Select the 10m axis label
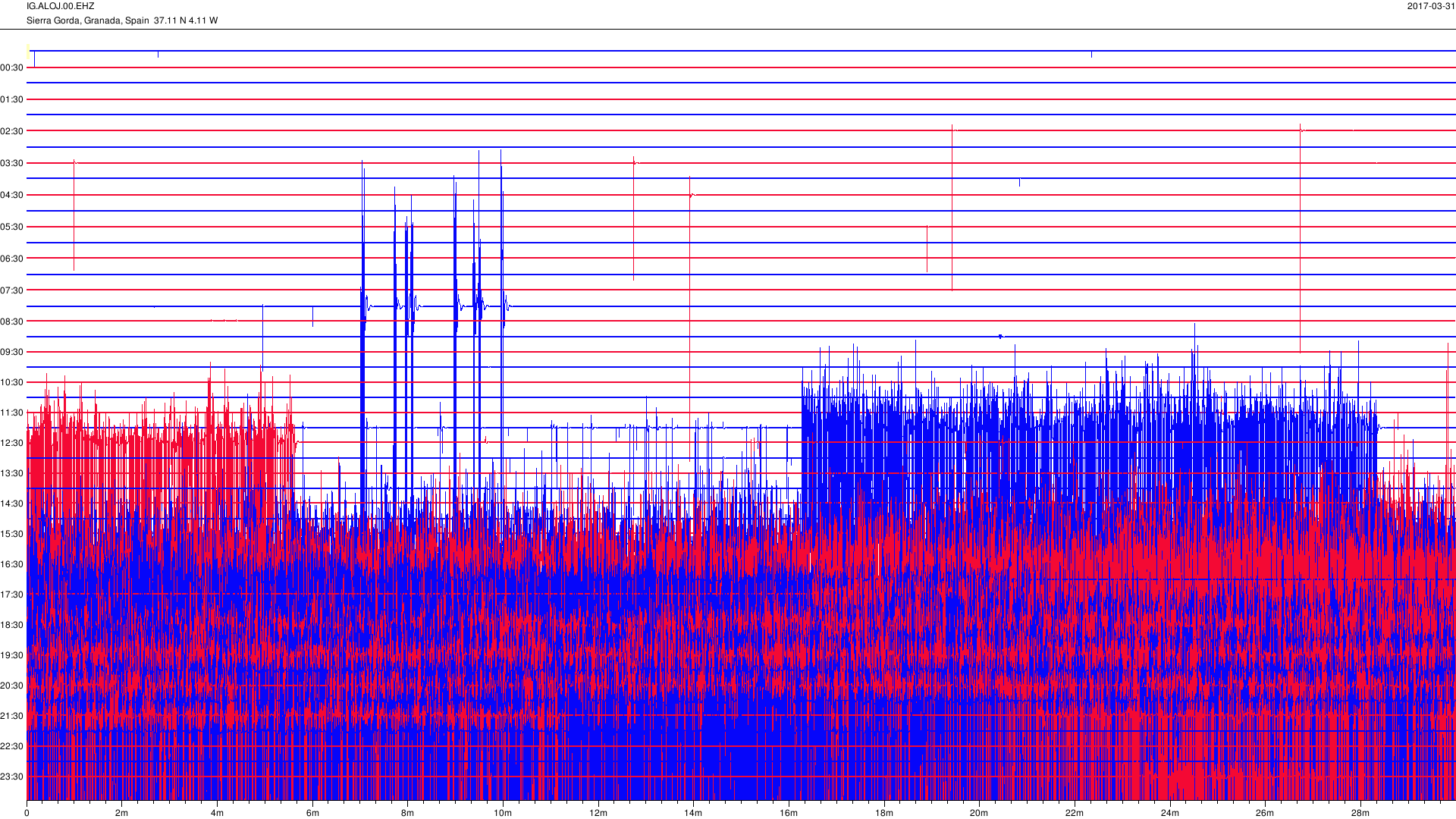Screen dimensions: 1456x819 (503, 813)
